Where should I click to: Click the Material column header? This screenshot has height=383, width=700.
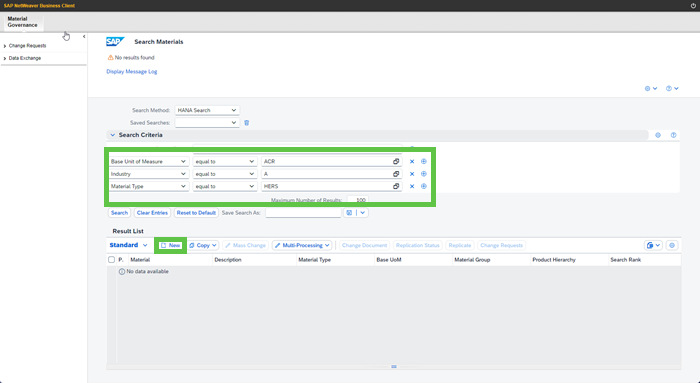171,260
